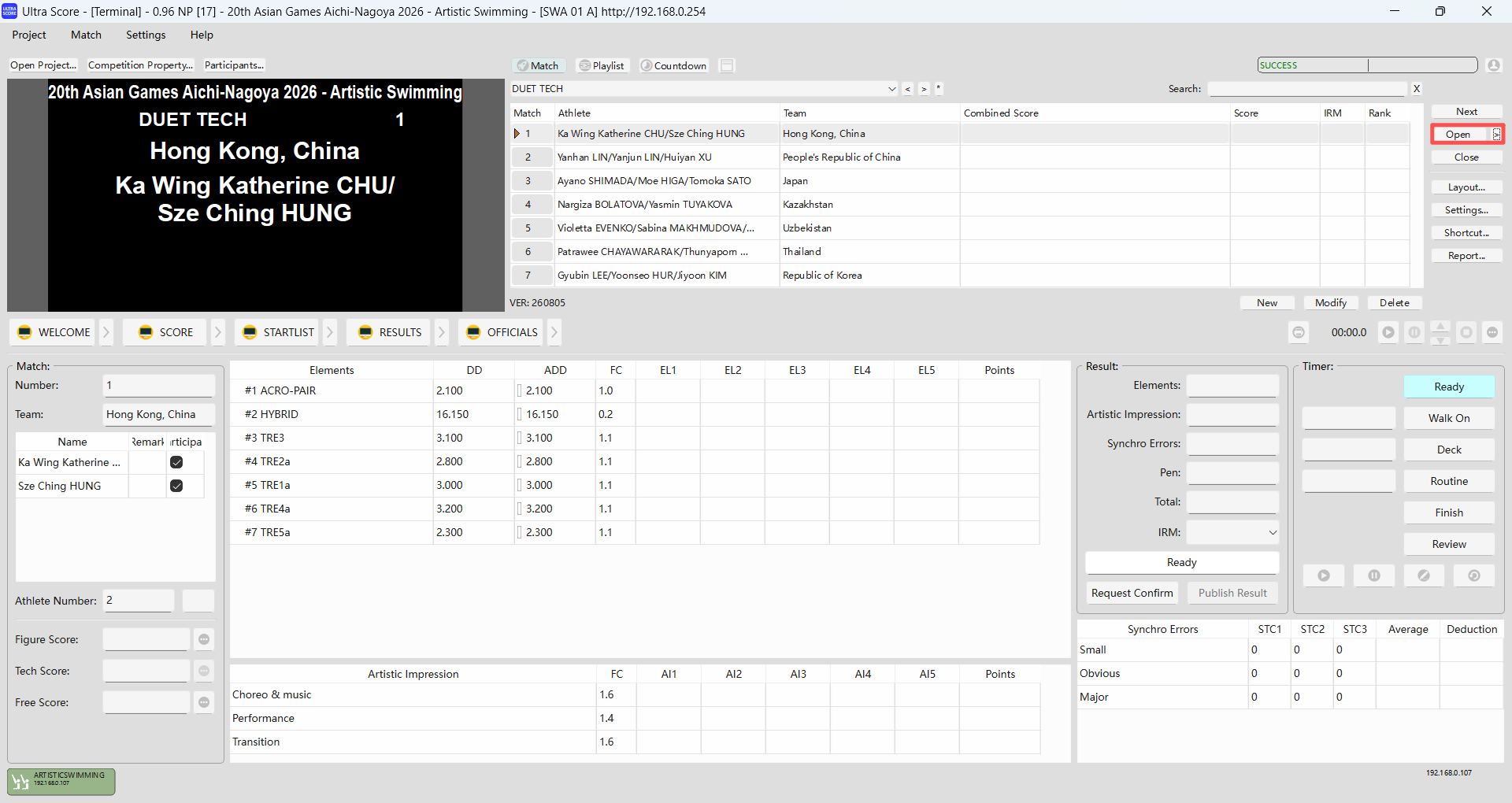This screenshot has width=1512, height=803.
Task: Uncheck participation for Ka Wing Katherine
Action: pos(176,462)
